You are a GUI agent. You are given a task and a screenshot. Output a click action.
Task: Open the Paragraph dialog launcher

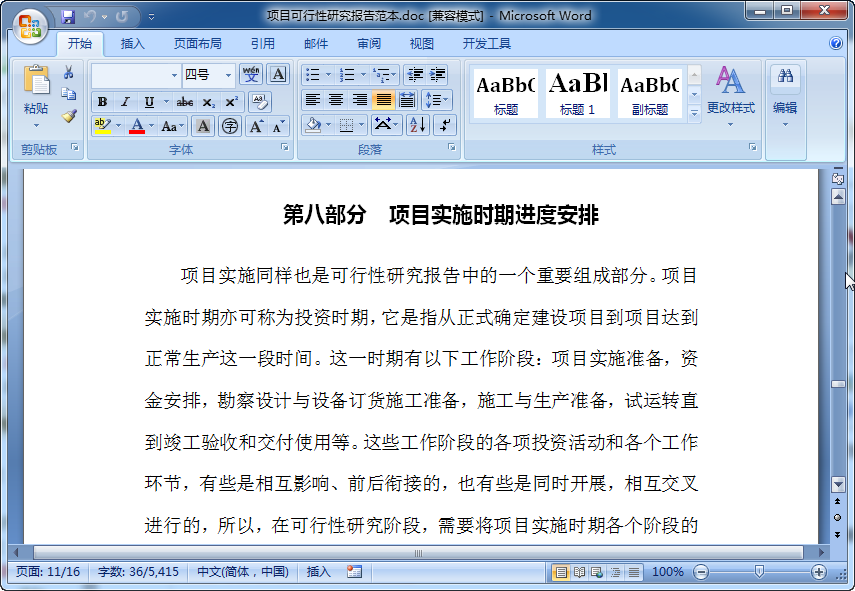(451, 147)
